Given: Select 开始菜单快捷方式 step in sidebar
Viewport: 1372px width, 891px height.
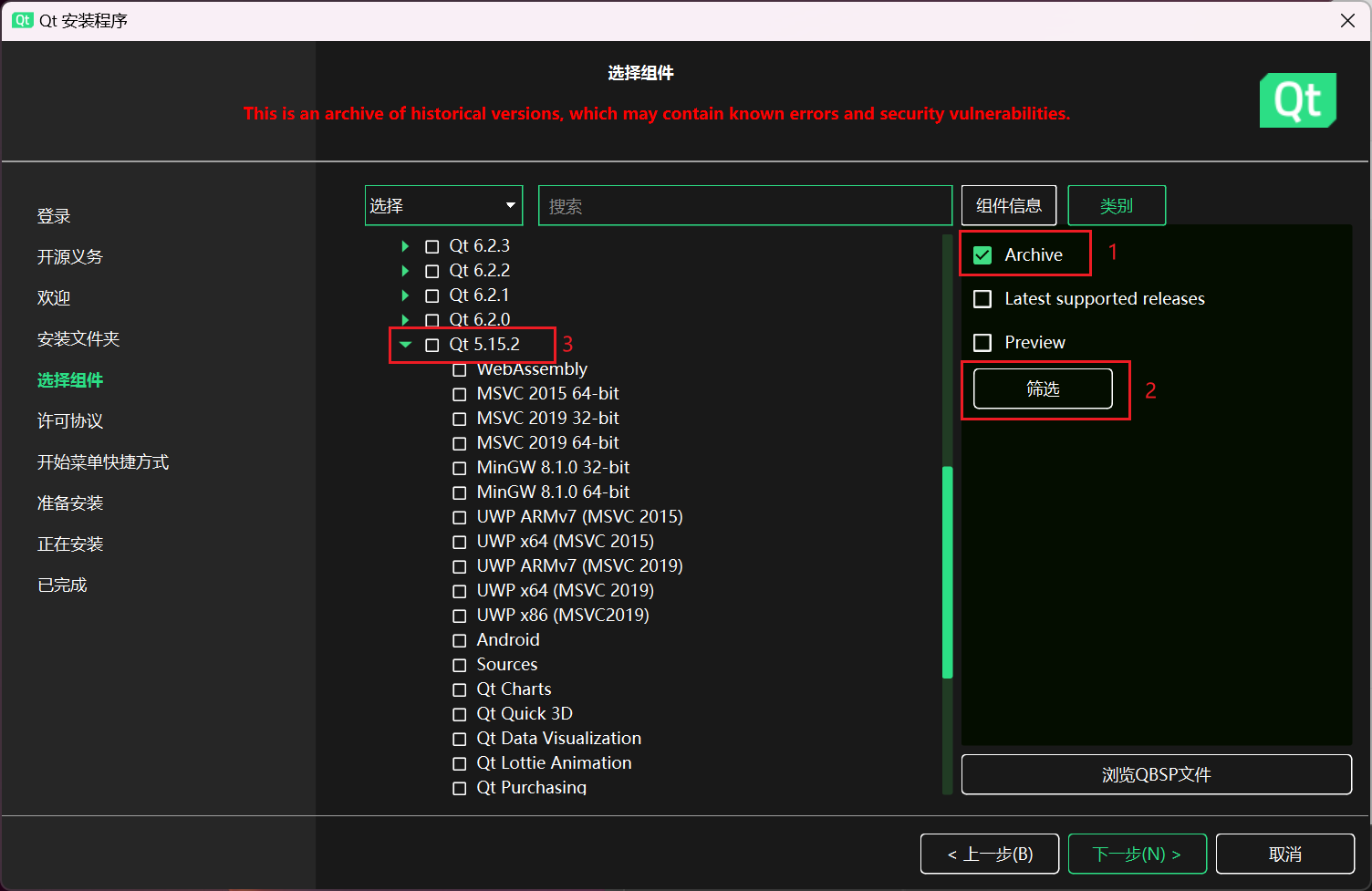Looking at the screenshot, I should pos(103,462).
